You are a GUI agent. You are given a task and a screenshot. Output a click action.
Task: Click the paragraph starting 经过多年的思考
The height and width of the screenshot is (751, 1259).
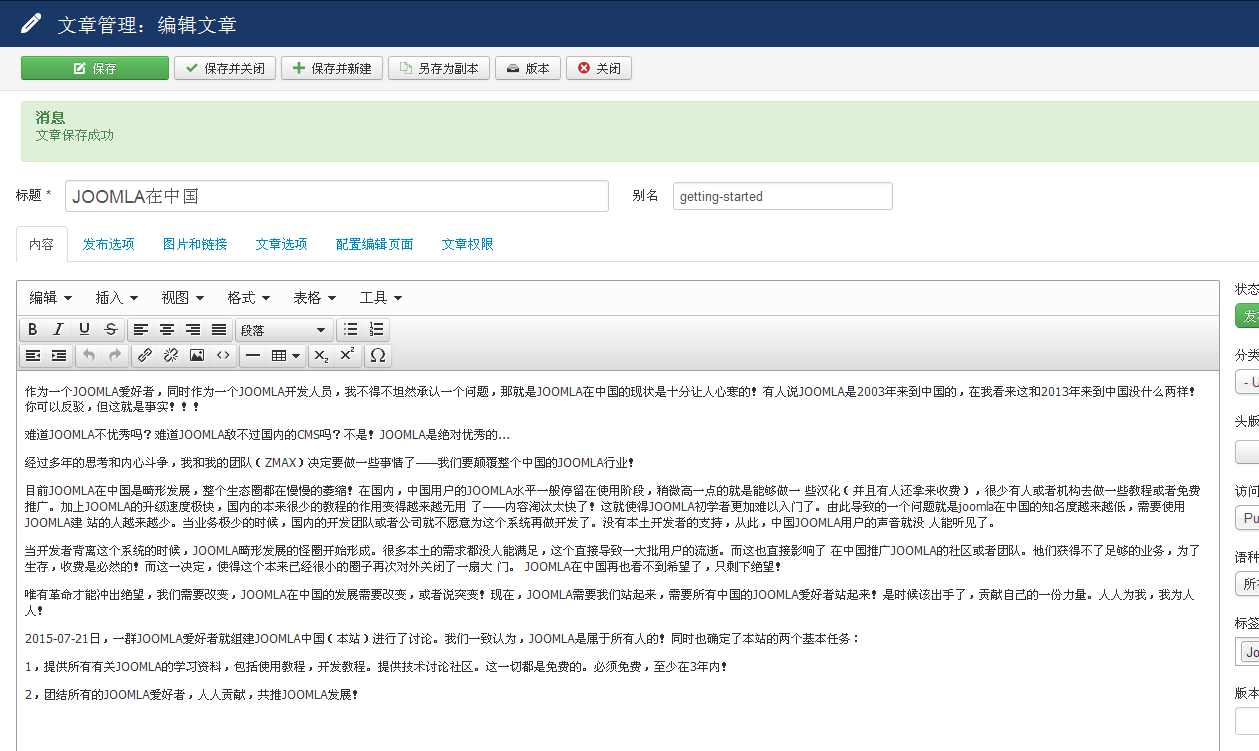point(330,462)
